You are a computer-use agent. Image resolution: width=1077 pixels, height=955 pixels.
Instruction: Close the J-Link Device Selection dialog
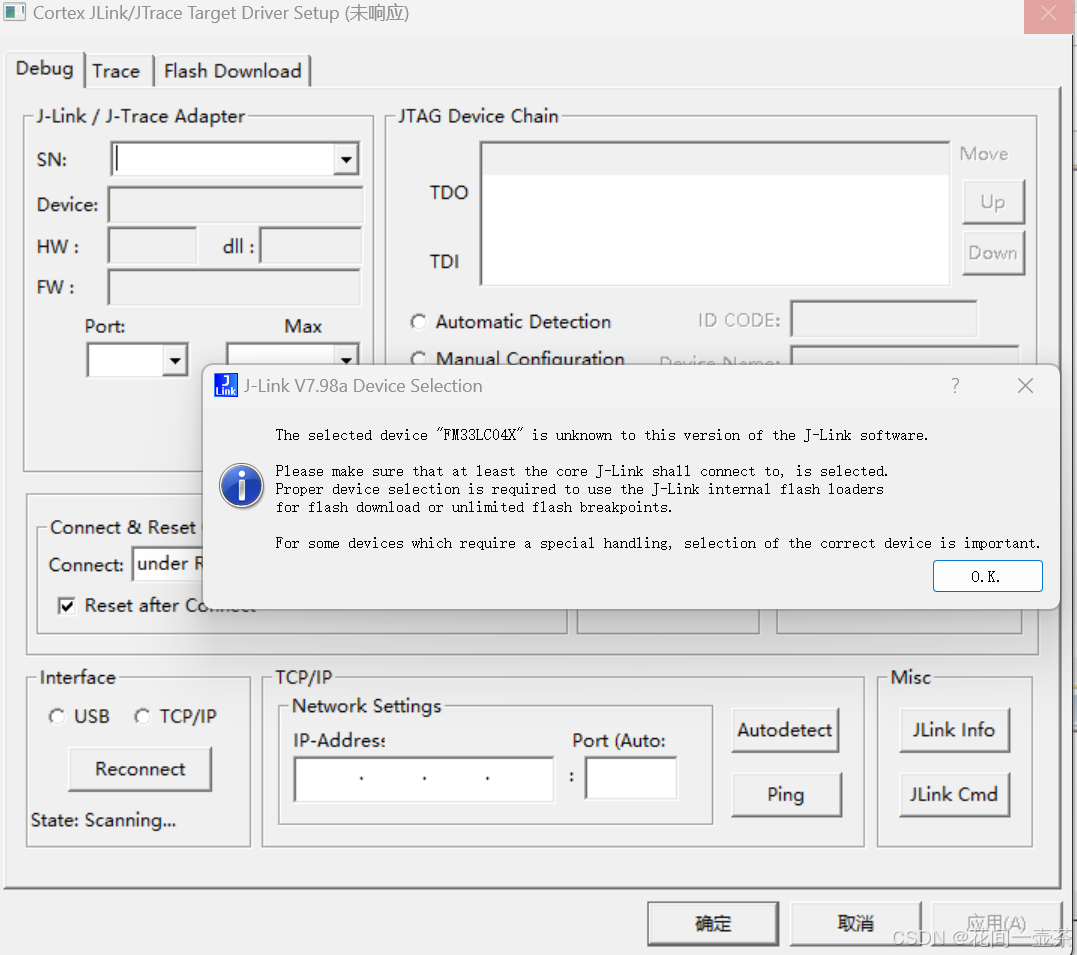click(x=1025, y=385)
